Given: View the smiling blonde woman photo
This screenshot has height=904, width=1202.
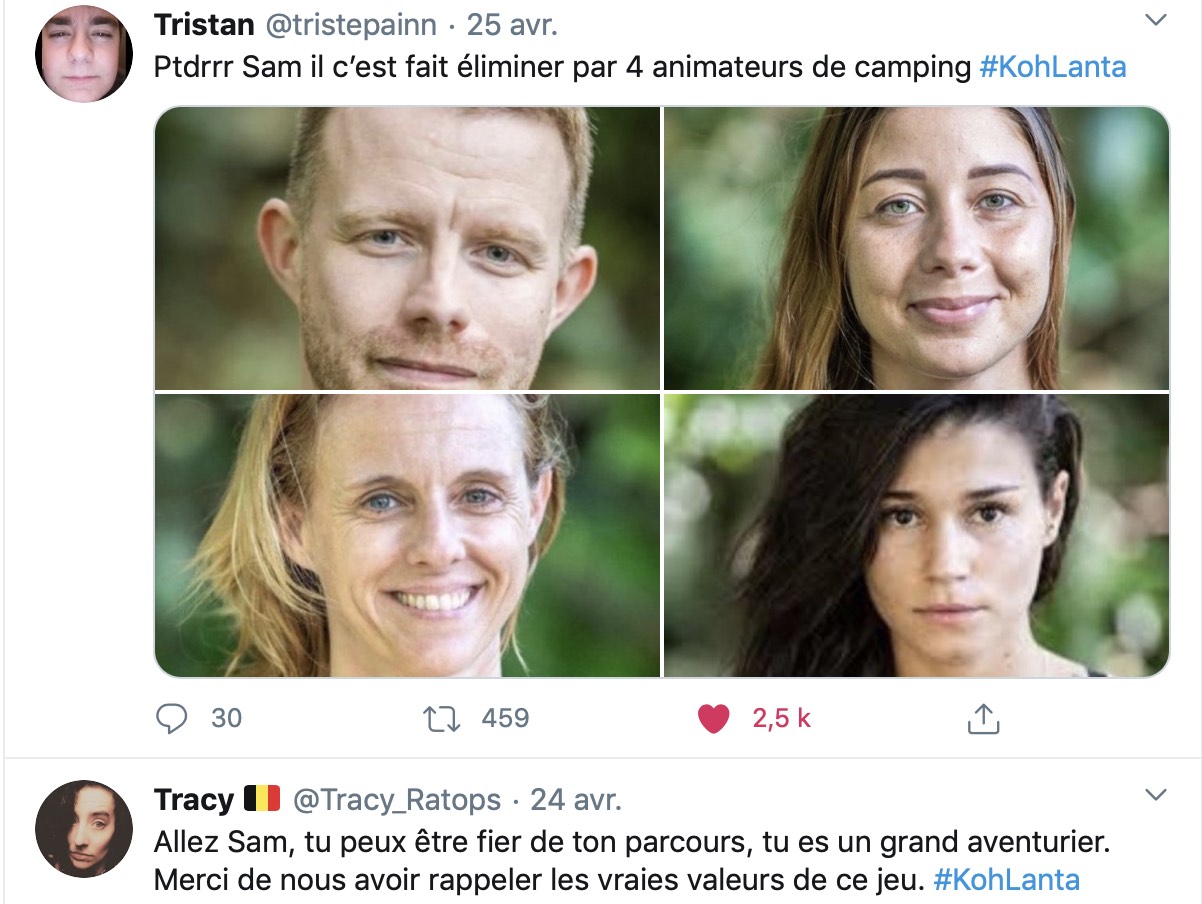Looking at the screenshot, I should tap(407, 535).
